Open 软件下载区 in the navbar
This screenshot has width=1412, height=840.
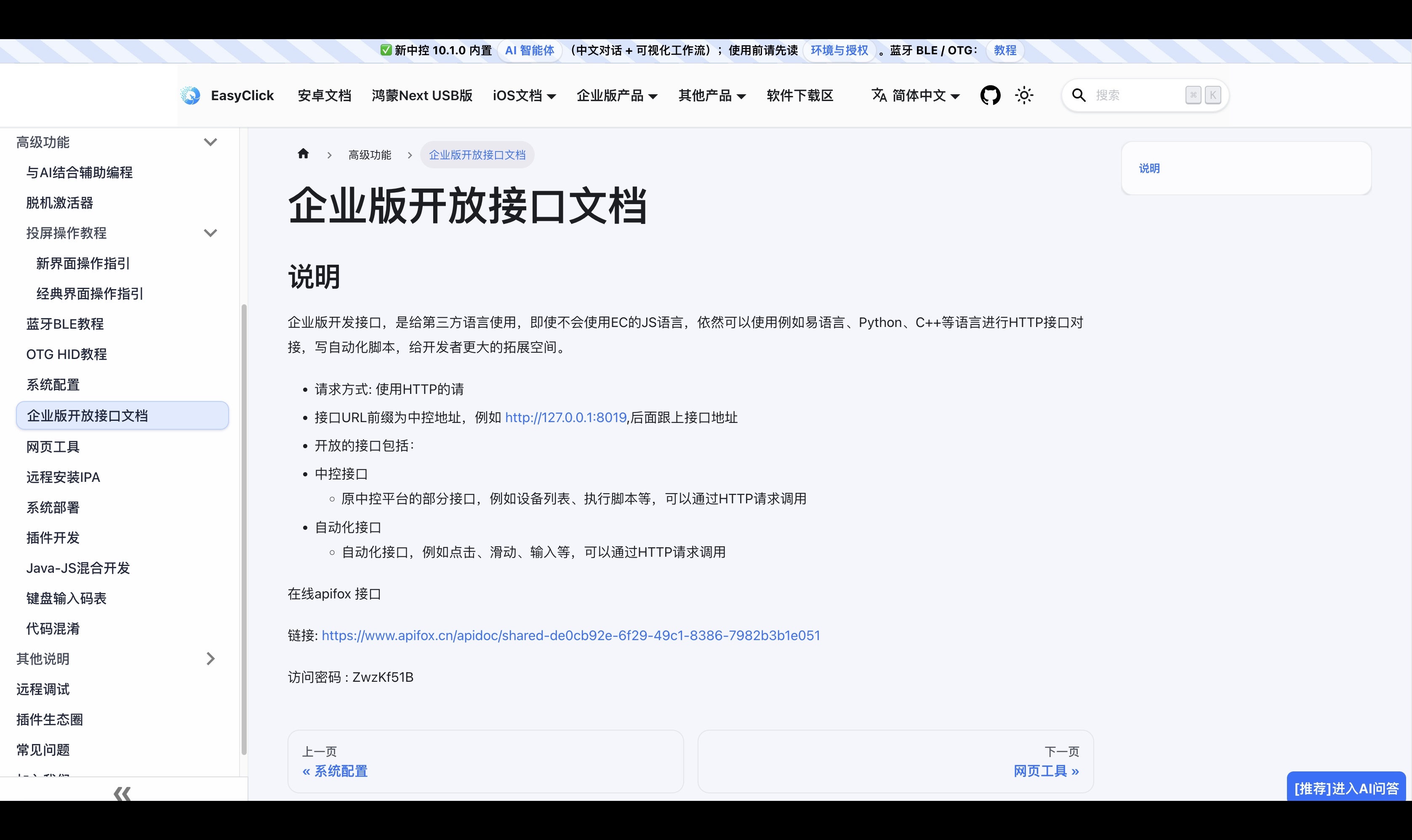pyautogui.click(x=800, y=96)
